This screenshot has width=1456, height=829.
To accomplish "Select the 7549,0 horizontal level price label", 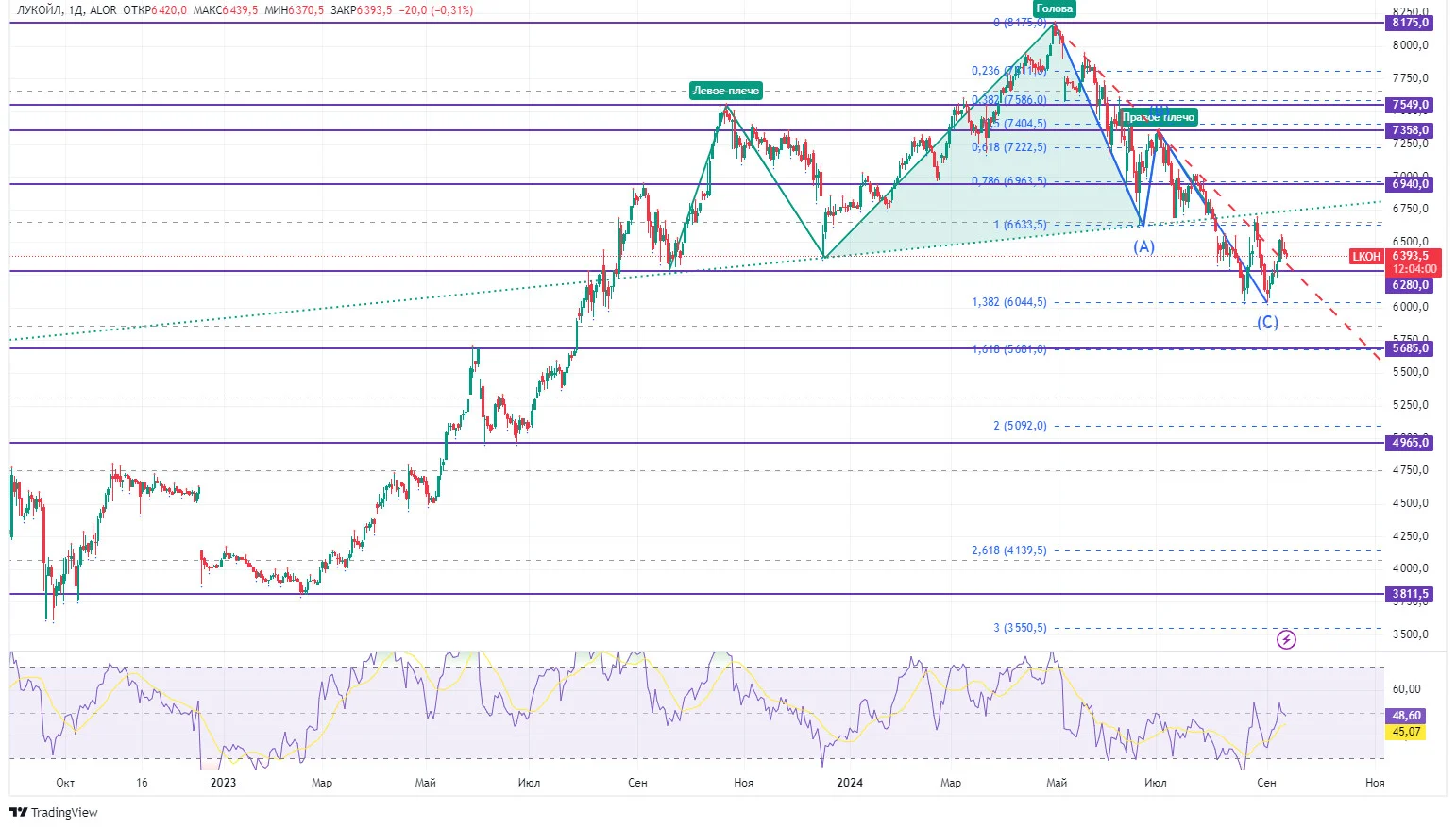I will 1411,105.
